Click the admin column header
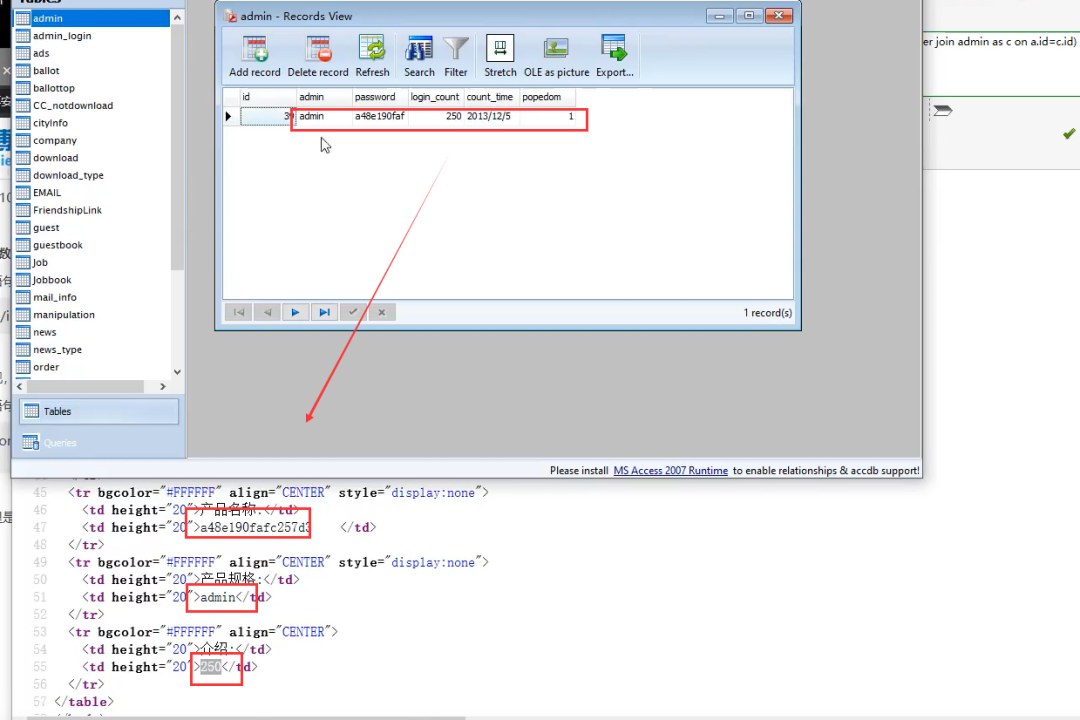The width and height of the screenshot is (1080, 720). pyautogui.click(x=324, y=97)
